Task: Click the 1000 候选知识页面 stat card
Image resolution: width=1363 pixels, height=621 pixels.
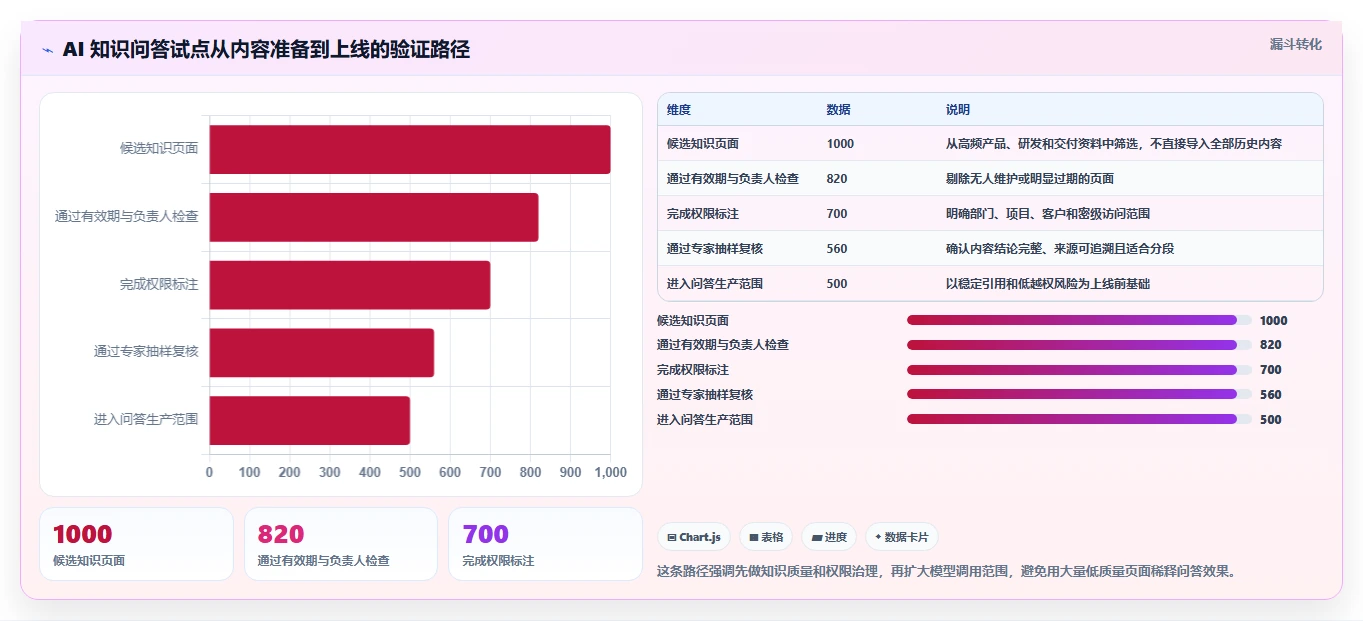Action: pos(136,544)
